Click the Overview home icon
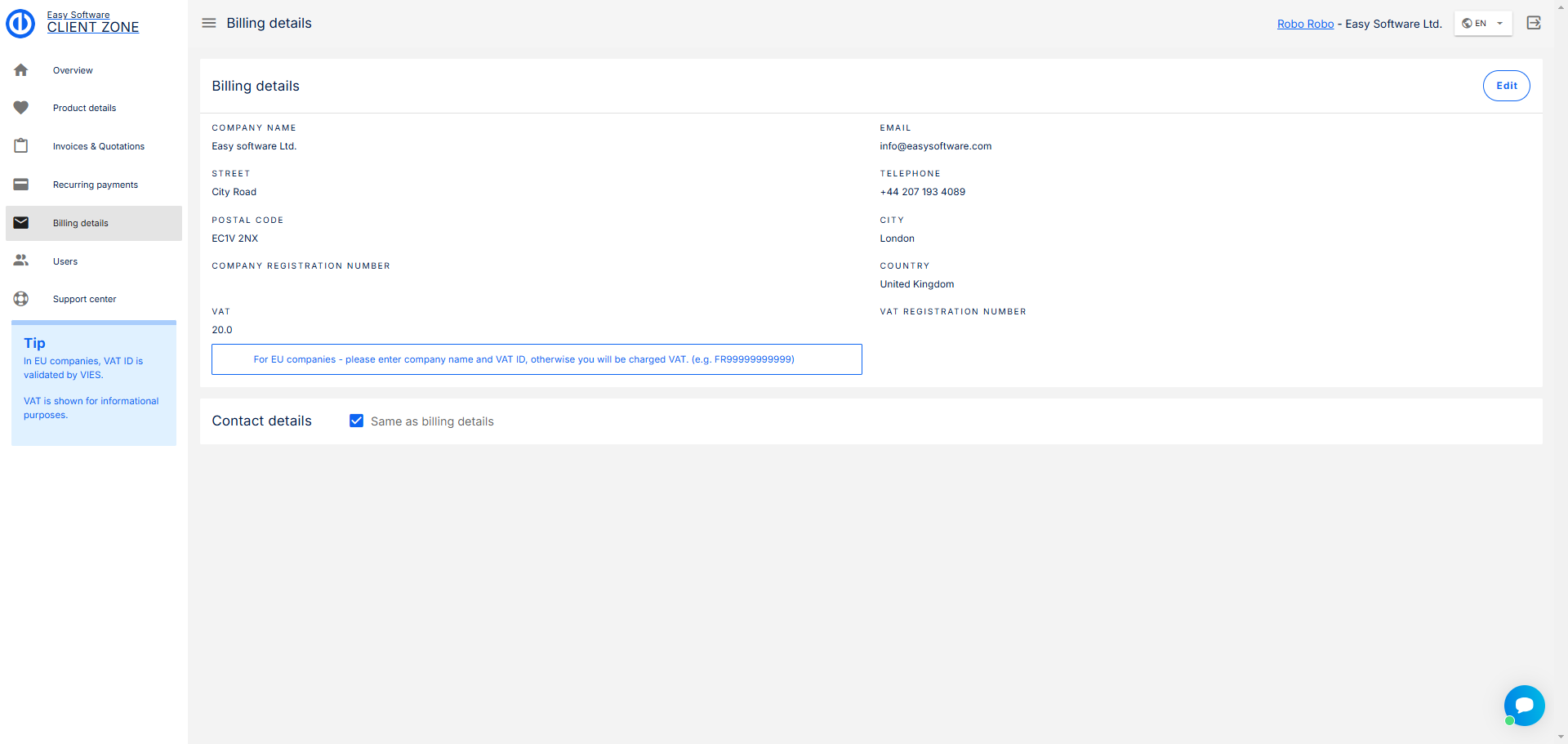The image size is (1568, 744). [x=21, y=70]
